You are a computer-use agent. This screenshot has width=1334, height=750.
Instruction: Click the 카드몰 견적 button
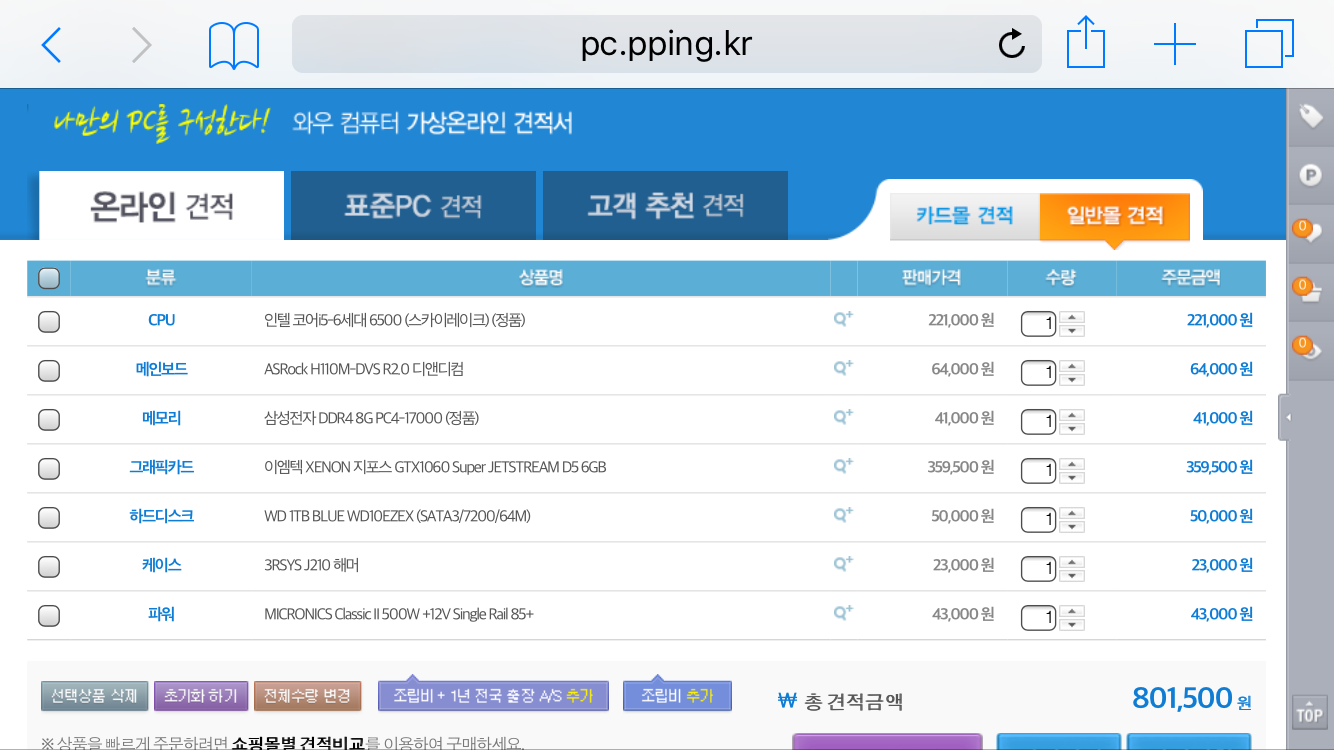click(964, 216)
